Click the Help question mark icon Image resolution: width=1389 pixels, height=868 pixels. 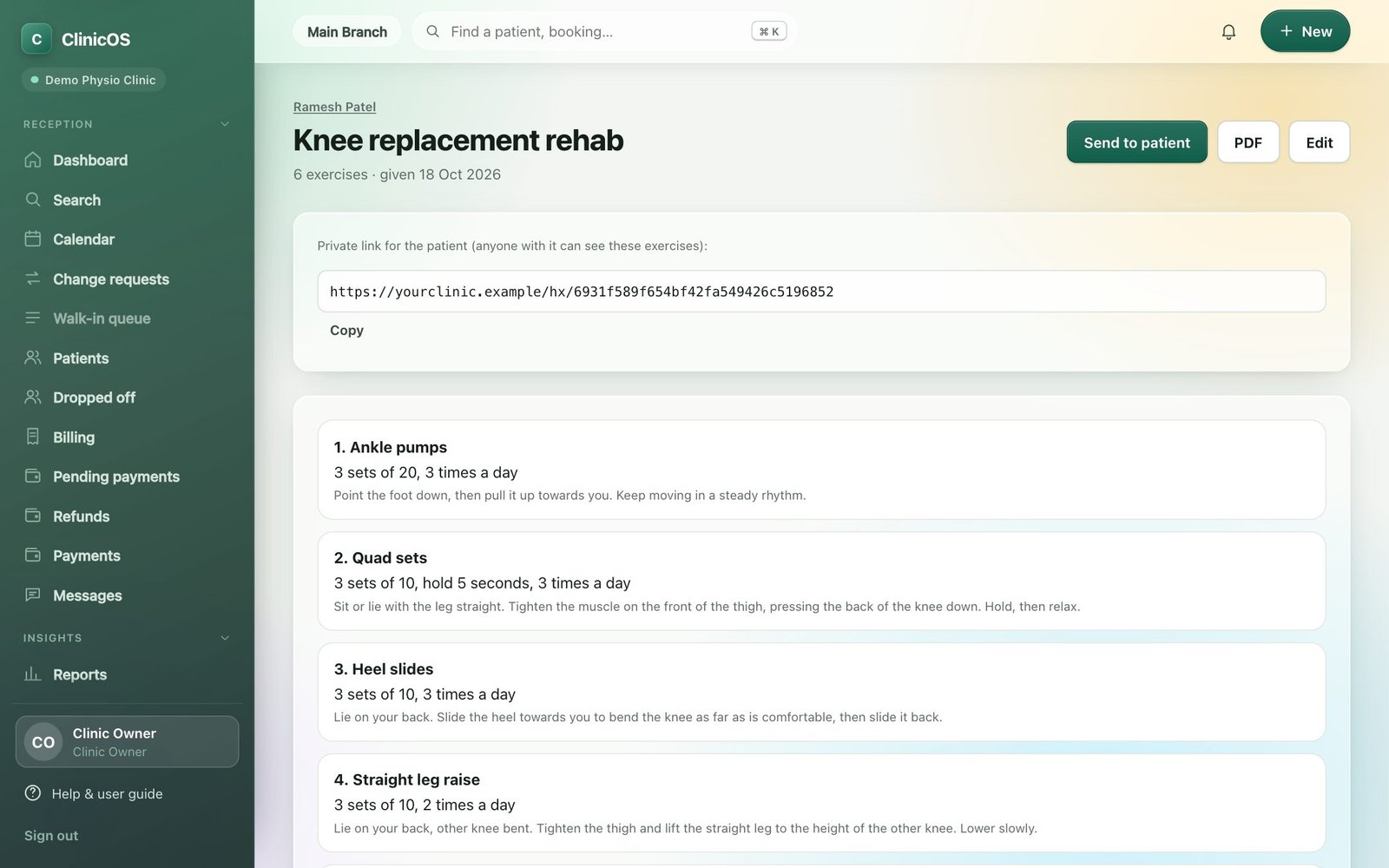[33, 792]
